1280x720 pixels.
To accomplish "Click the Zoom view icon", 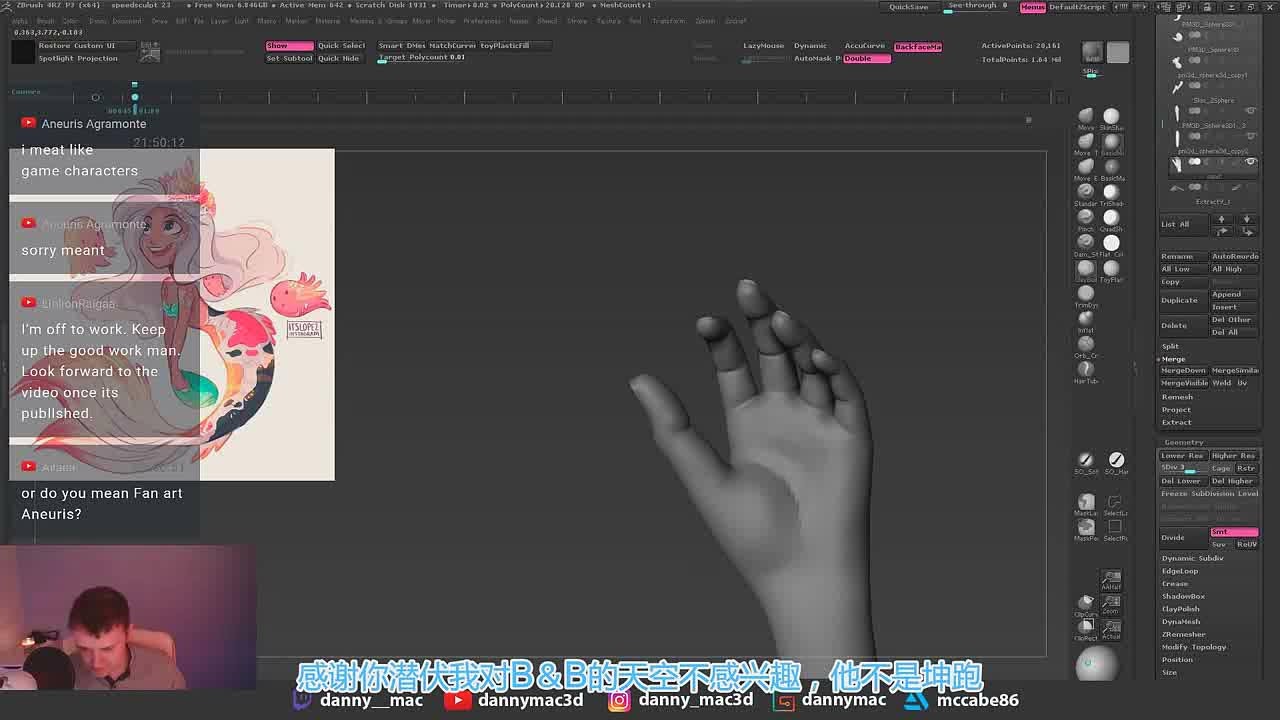I will [x=1111, y=603].
